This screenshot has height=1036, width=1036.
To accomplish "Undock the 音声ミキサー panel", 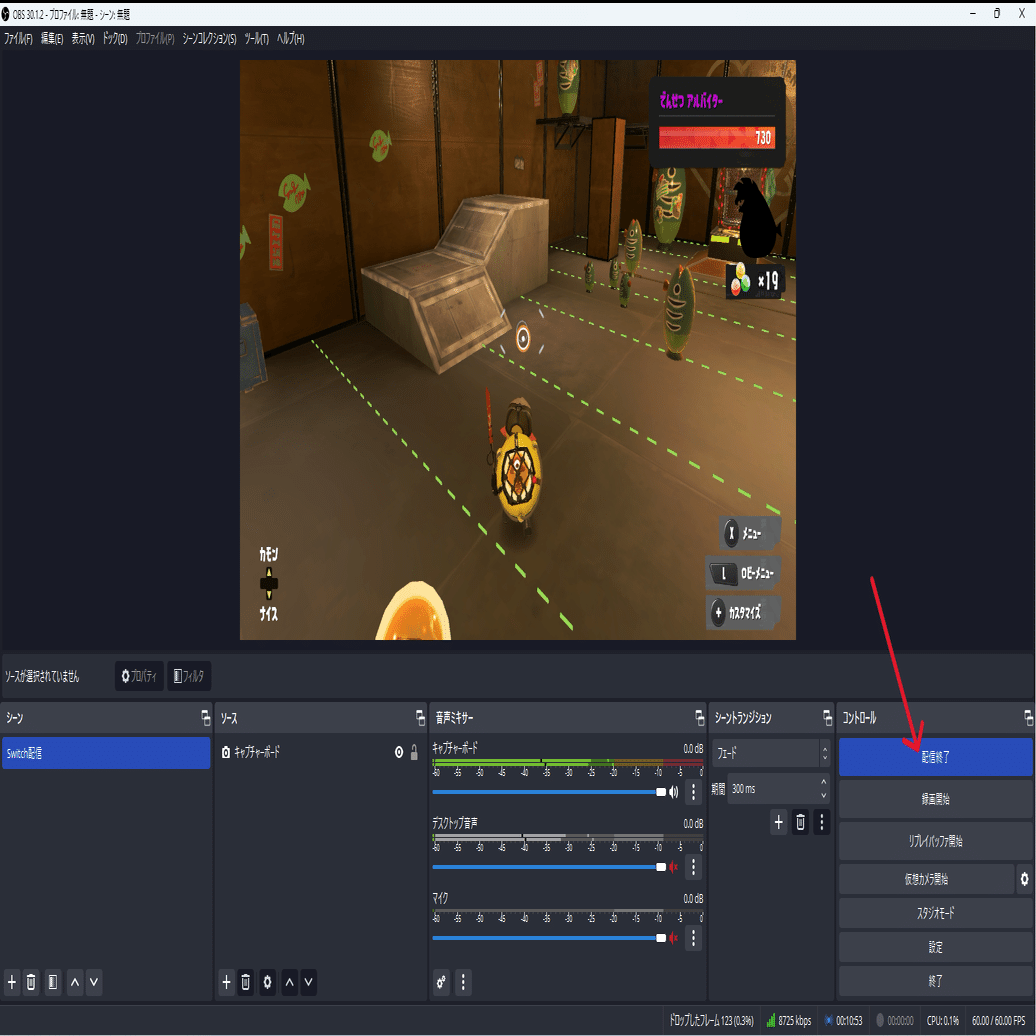I will click(x=700, y=718).
